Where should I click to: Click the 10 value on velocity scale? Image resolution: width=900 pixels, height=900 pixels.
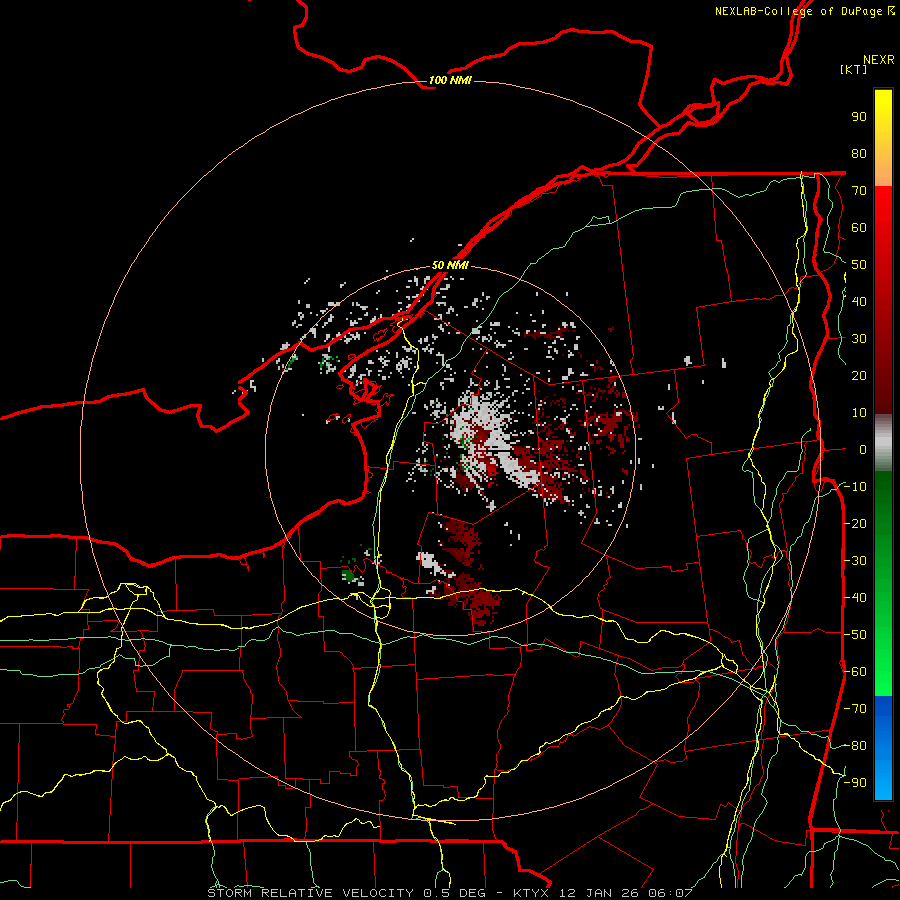(x=859, y=413)
